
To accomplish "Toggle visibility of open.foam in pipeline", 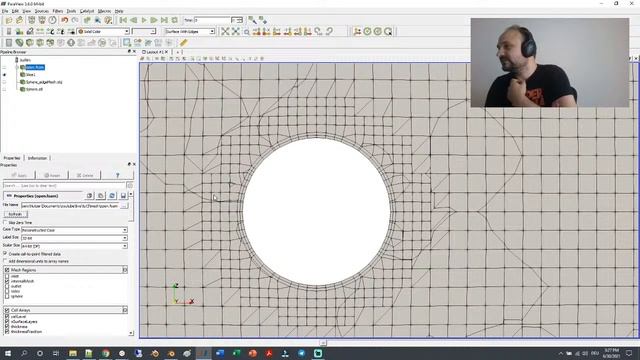I will (4, 67).
